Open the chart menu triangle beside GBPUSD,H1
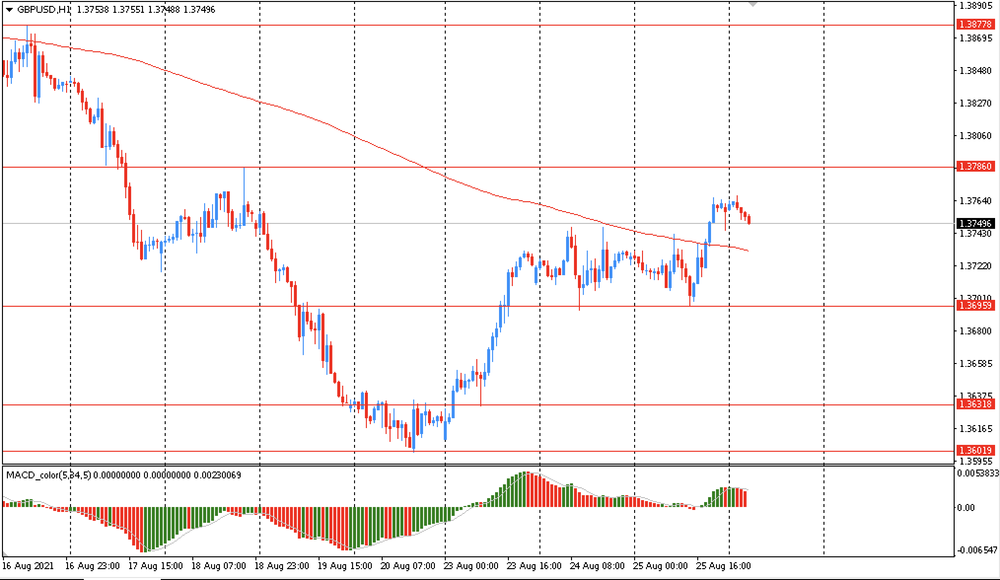The height and width of the screenshot is (580, 1000). click(9, 10)
